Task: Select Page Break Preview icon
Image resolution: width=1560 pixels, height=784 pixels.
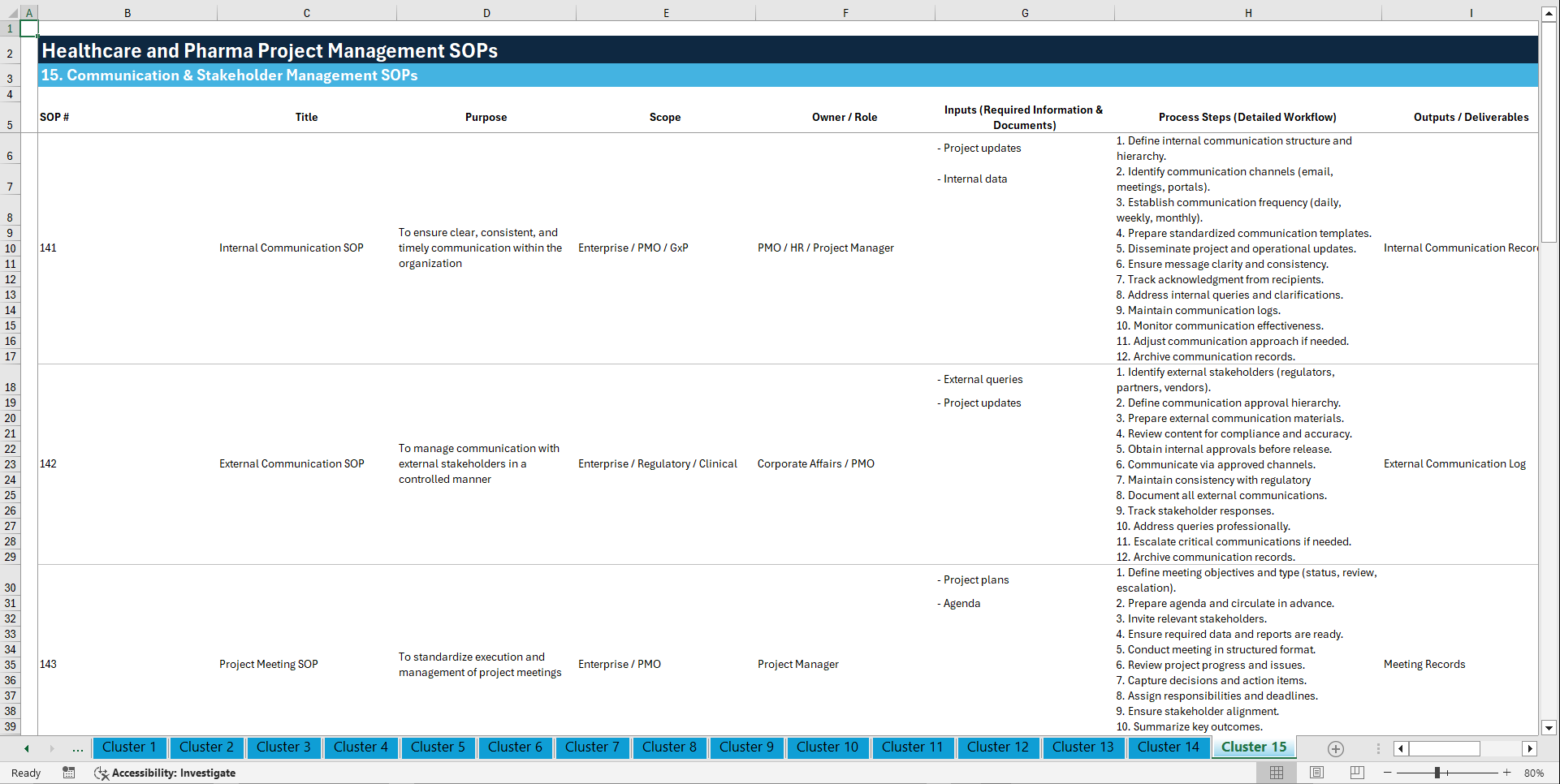Action: click(x=1356, y=773)
